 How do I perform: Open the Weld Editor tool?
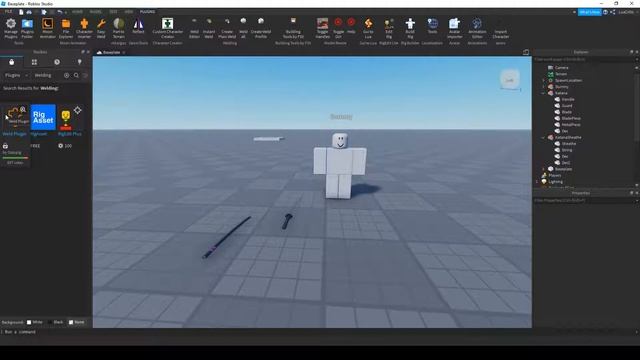[x=194, y=28]
